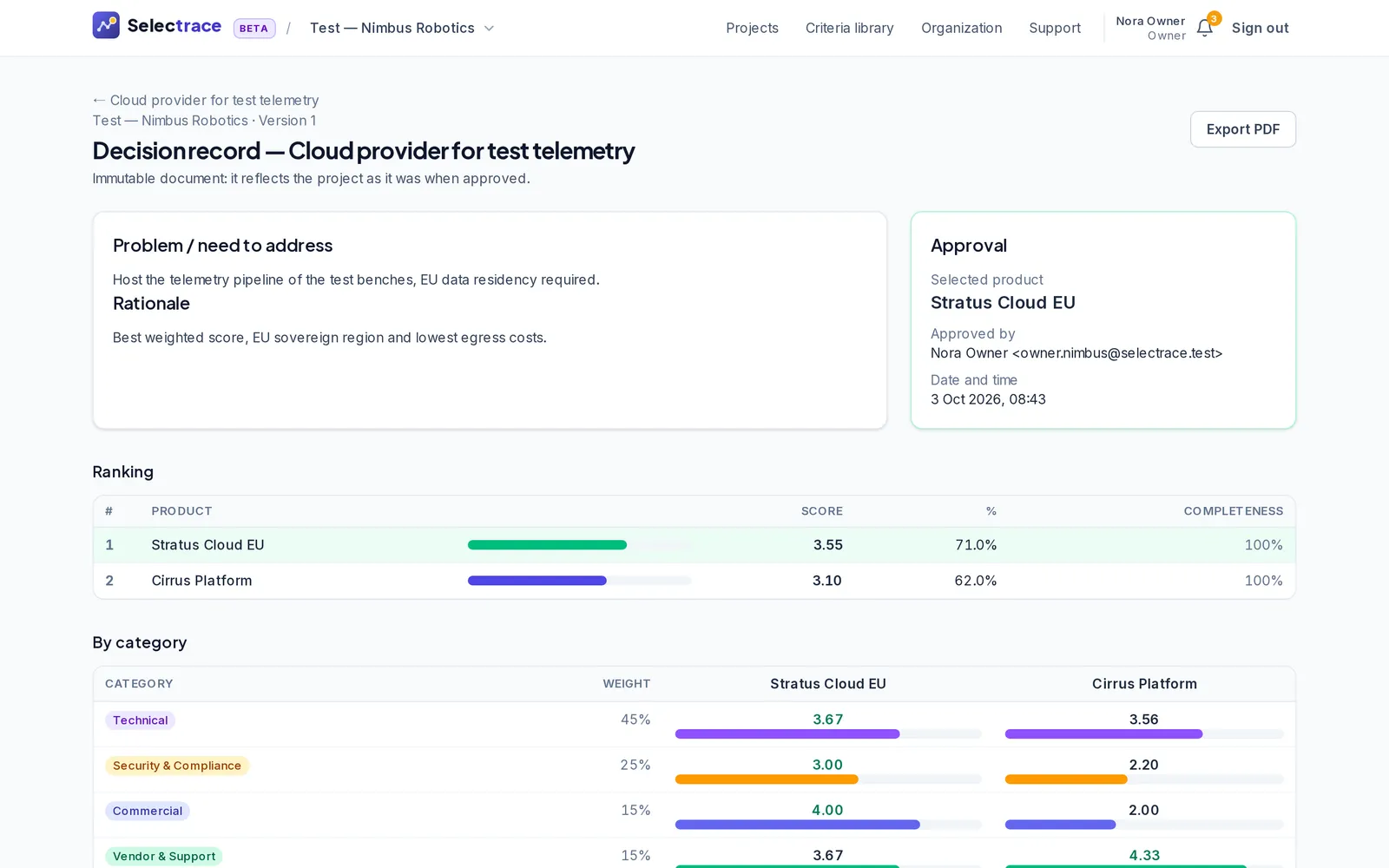Click the 3.55 score for Stratus Cloud EU
This screenshot has height=868, width=1389.
828,545
